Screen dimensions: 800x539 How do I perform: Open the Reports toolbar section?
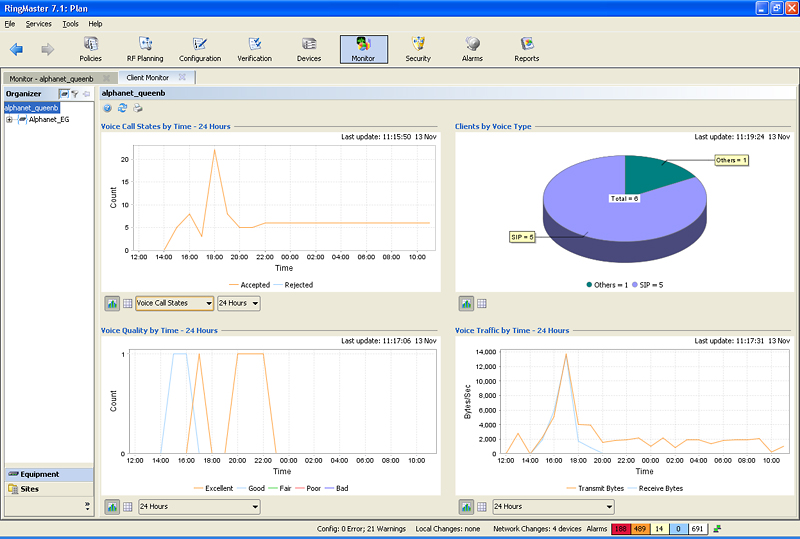point(527,48)
